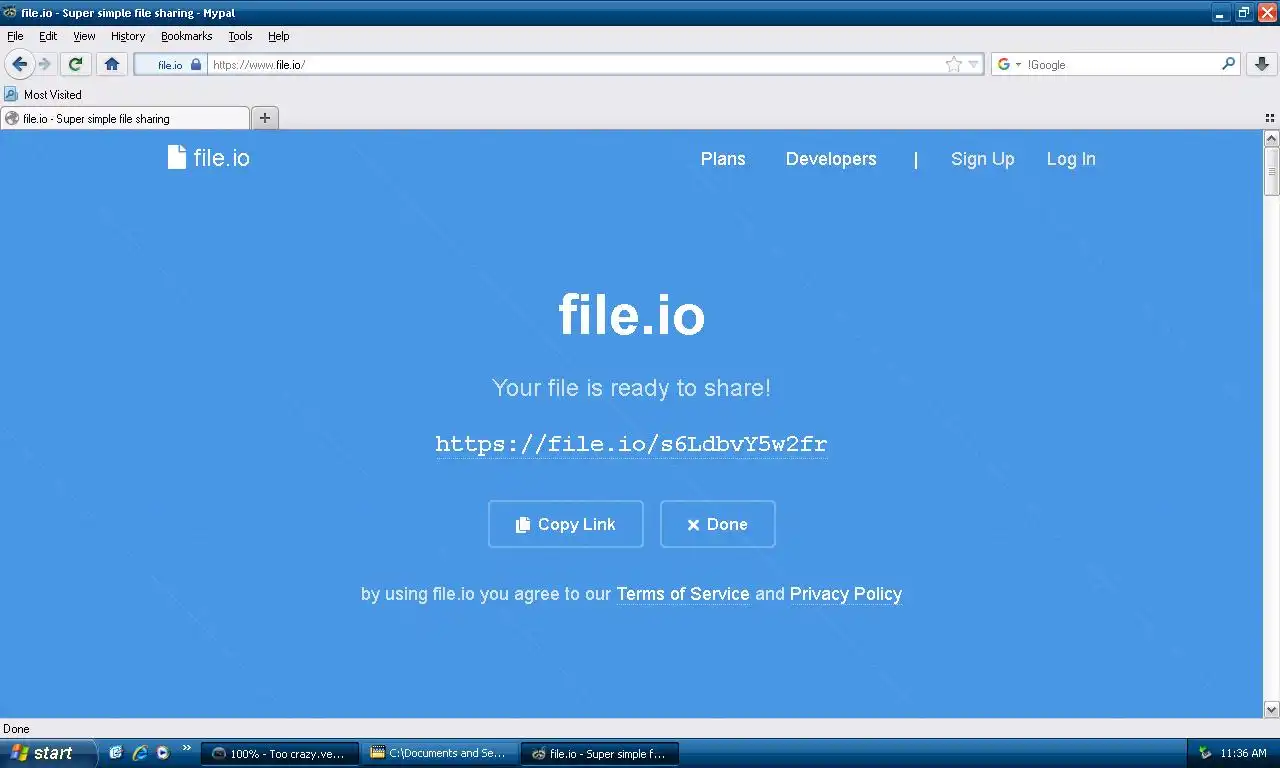Image resolution: width=1280 pixels, height=768 pixels.
Task: Expand the quick launch chevron
Action: click(186, 749)
